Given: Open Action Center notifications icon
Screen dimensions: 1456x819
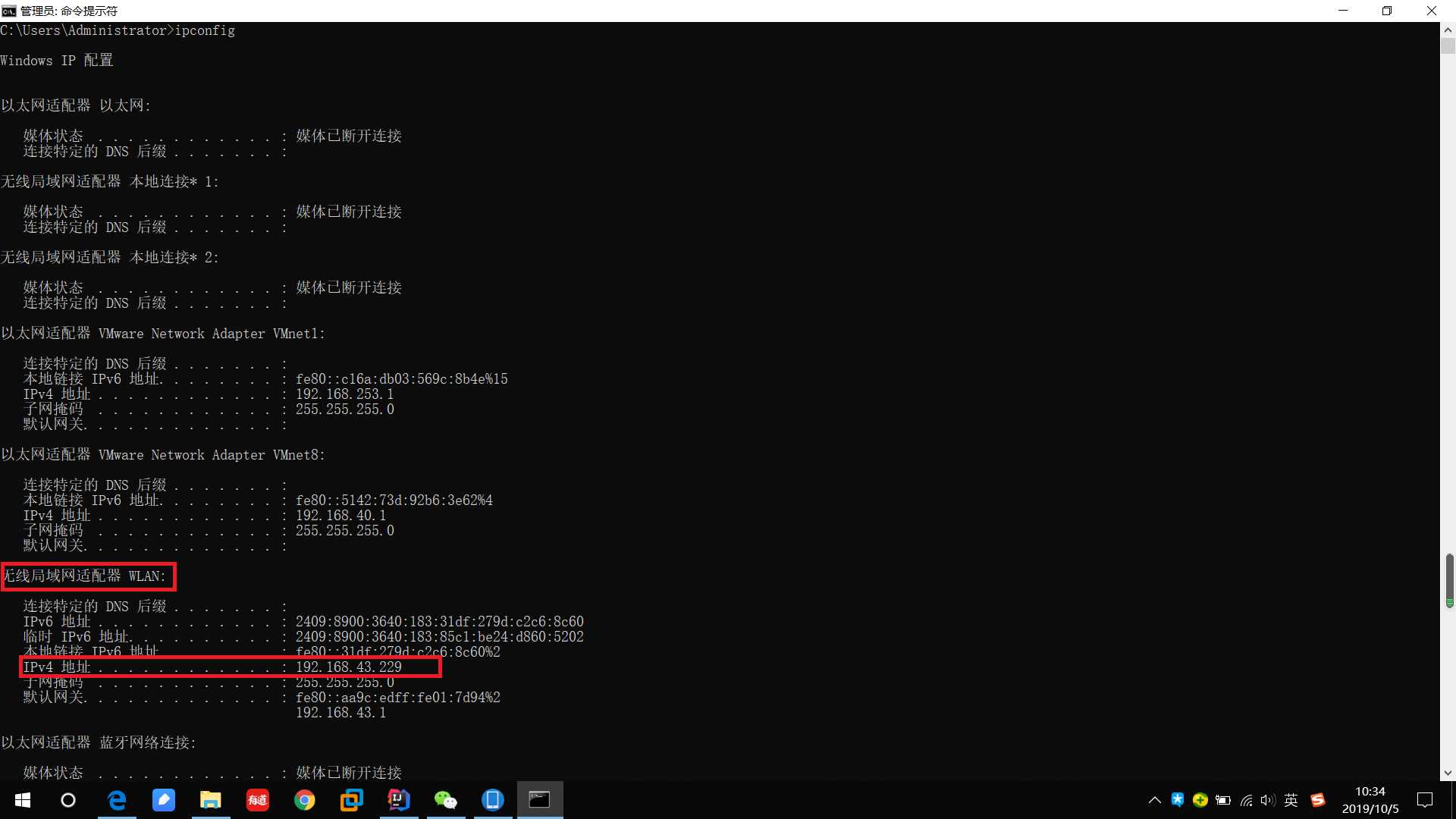Looking at the screenshot, I should [1425, 800].
